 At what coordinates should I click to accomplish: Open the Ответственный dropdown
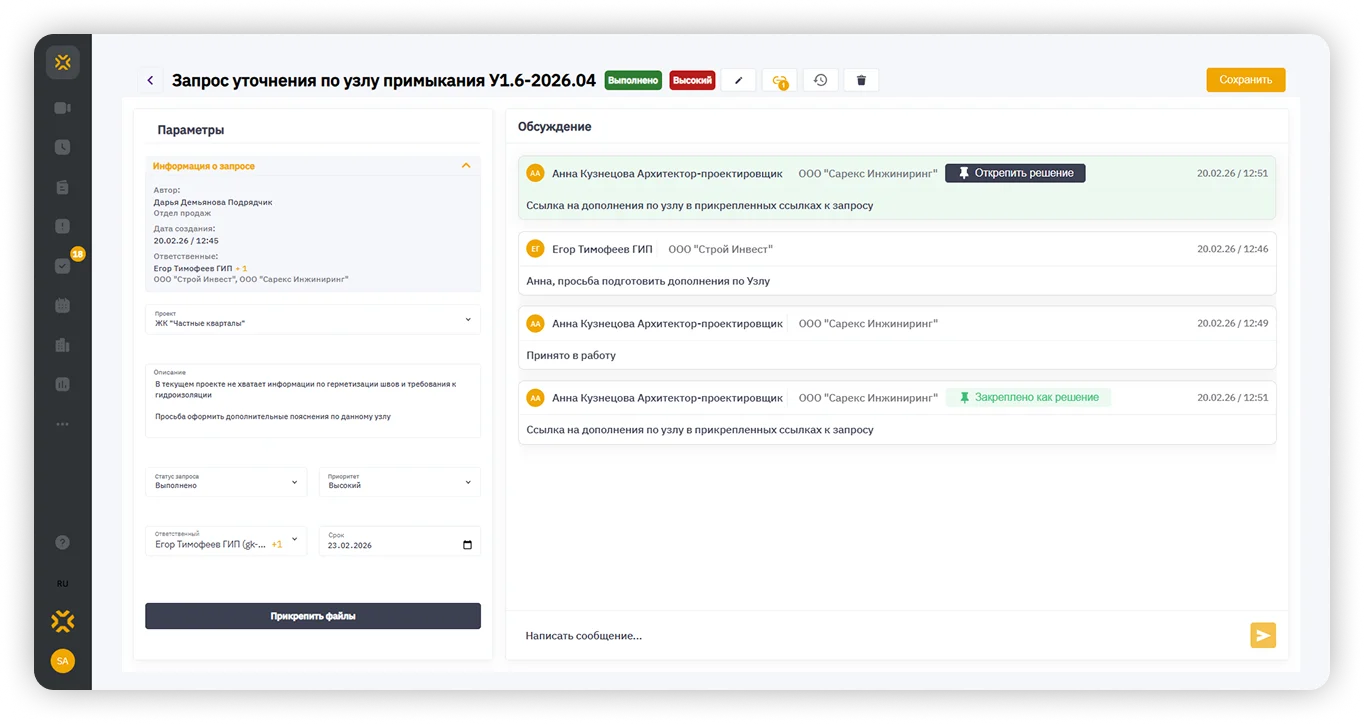coord(226,541)
